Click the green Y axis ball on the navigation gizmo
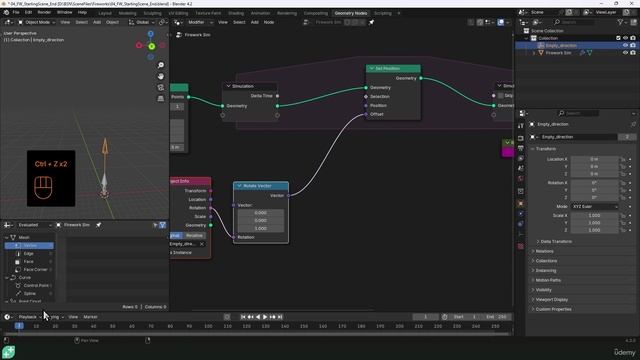This screenshot has width=640, height=360. pyautogui.click(x=151, y=47)
